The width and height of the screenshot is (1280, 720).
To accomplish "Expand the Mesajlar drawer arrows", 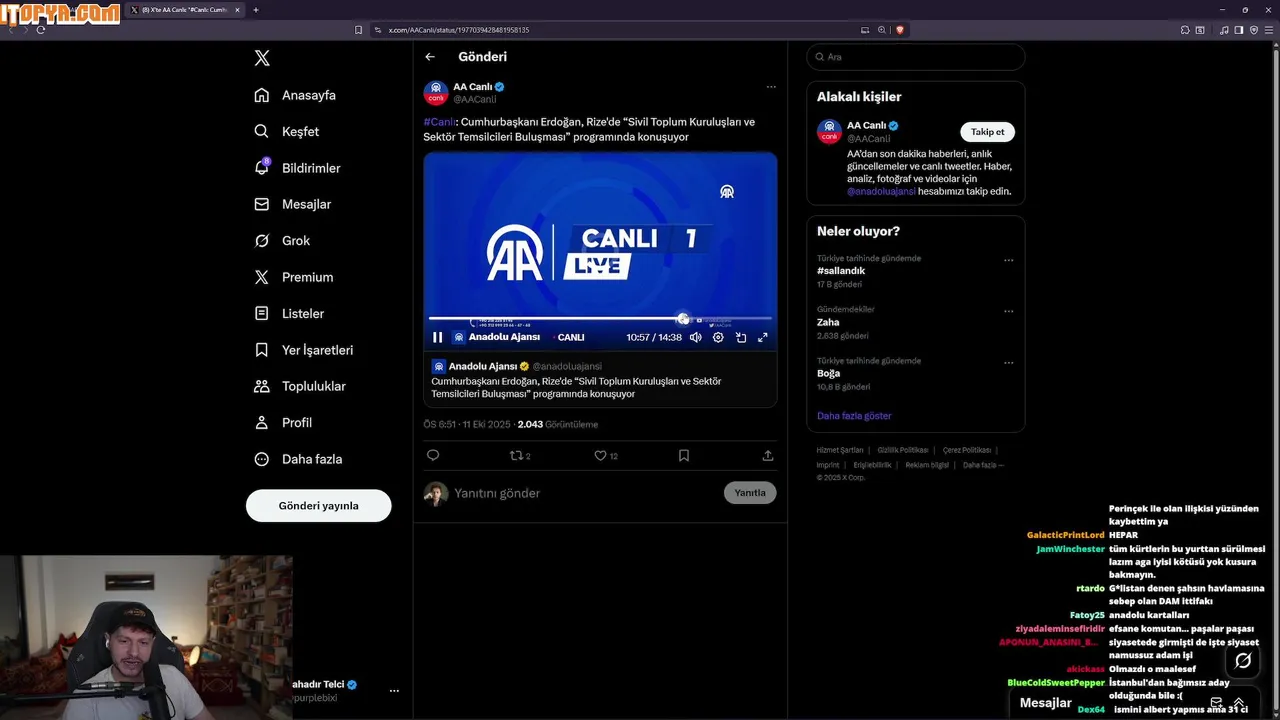I will pyautogui.click(x=1239, y=703).
